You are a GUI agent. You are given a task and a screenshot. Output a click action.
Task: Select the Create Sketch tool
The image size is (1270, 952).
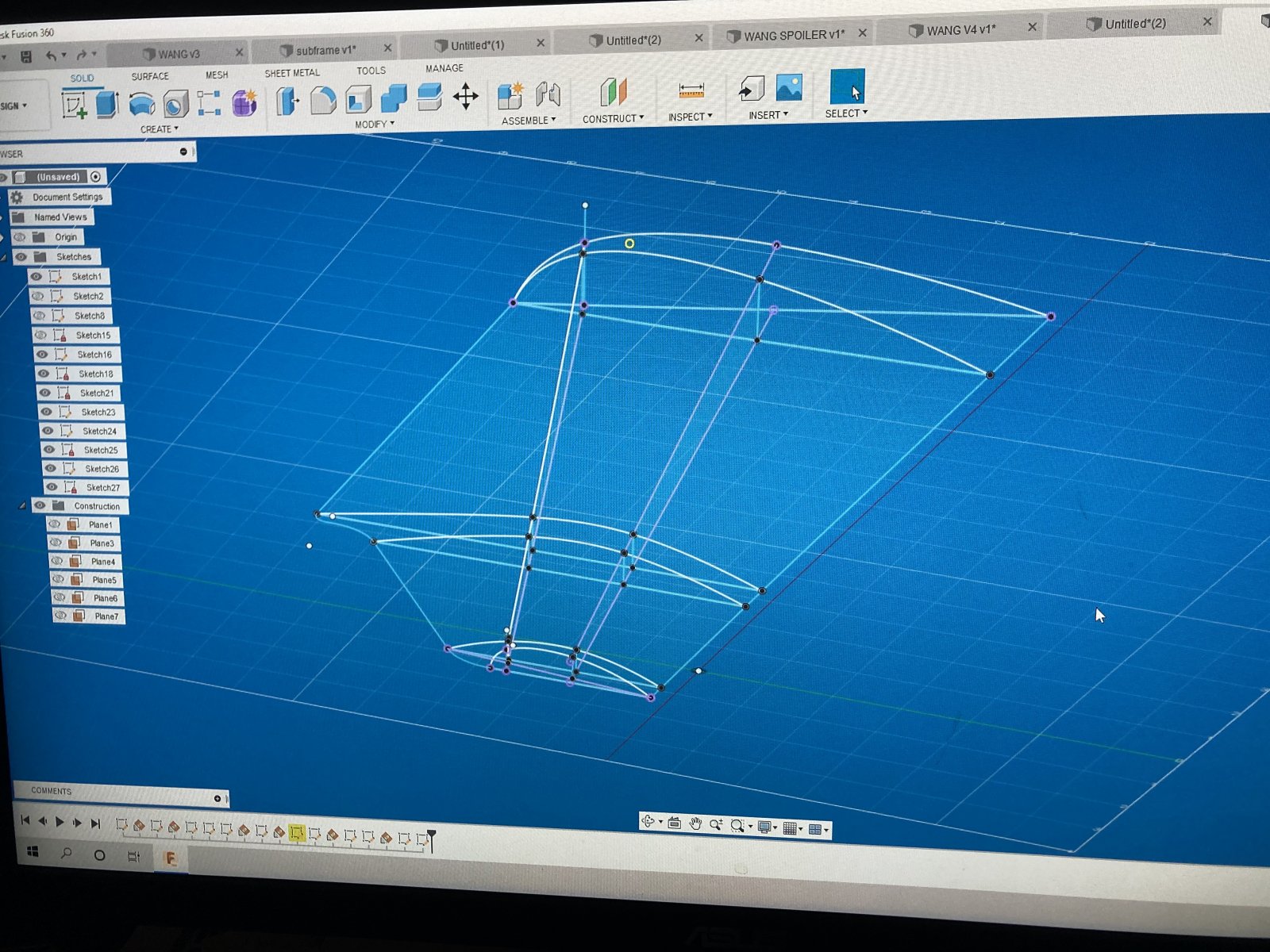(x=75, y=105)
